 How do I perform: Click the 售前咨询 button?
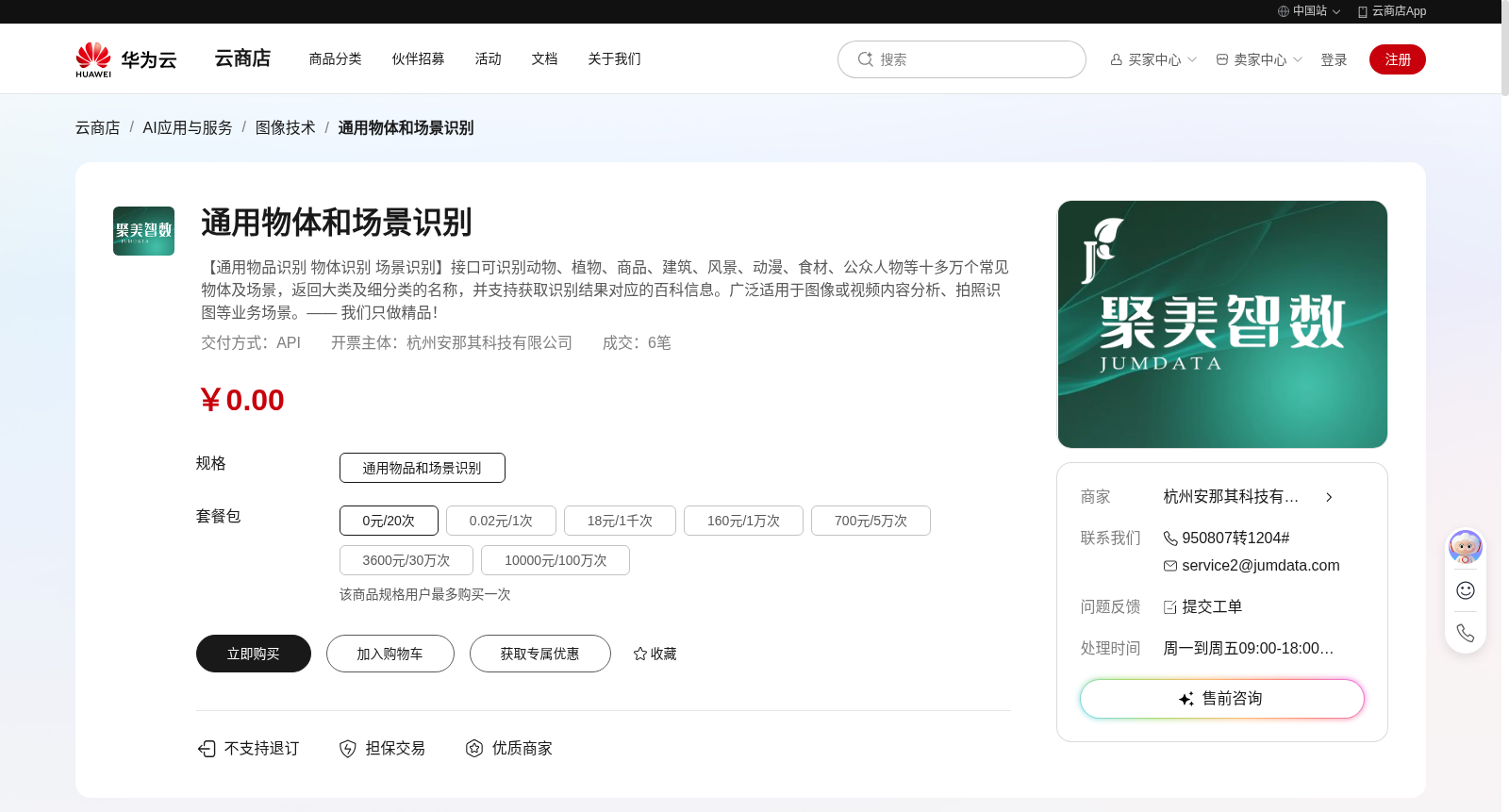(x=1222, y=699)
